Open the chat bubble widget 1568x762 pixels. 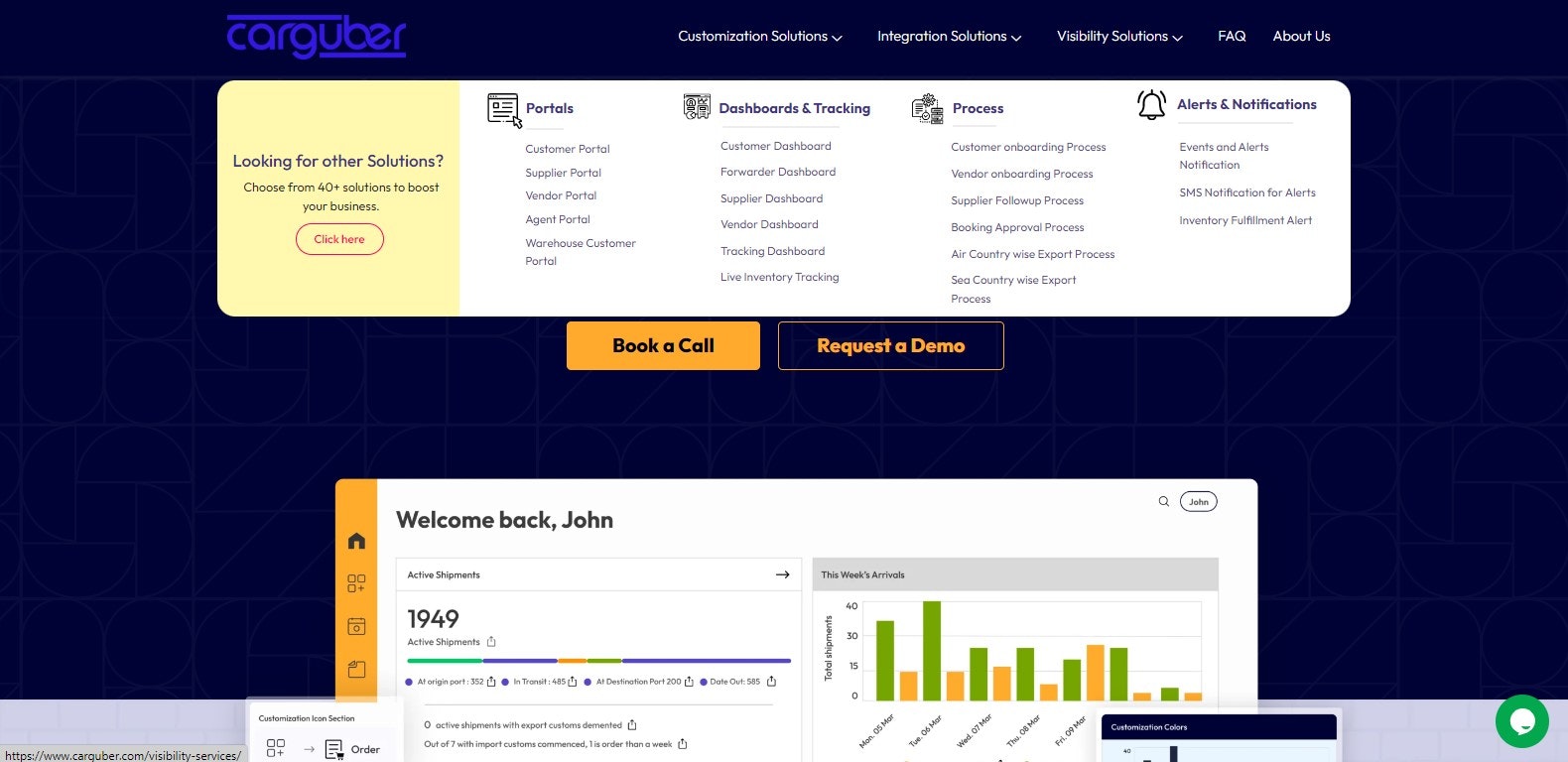[x=1522, y=721]
